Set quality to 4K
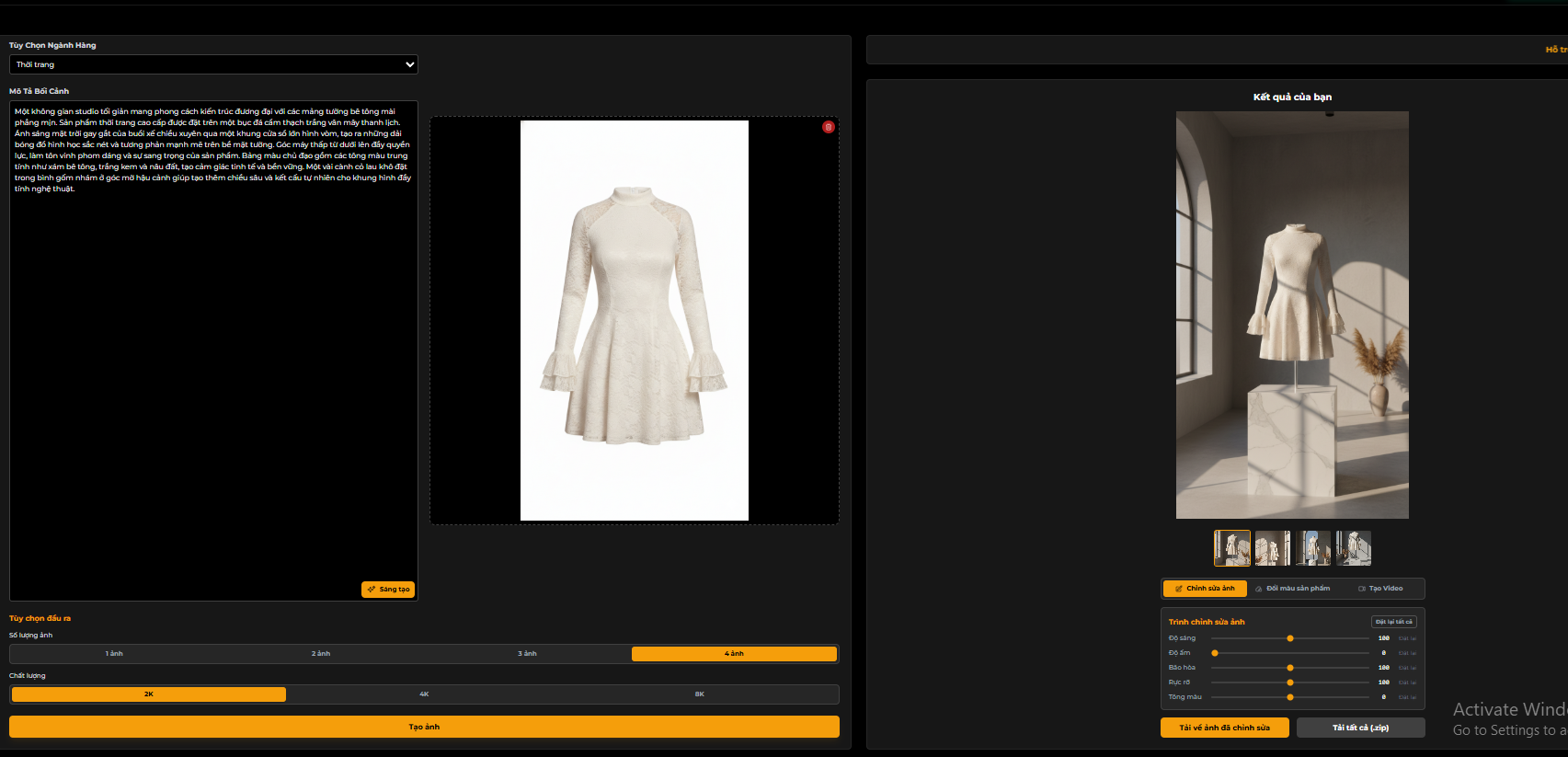Image resolution: width=1568 pixels, height=757 pixels. (424, 694)
